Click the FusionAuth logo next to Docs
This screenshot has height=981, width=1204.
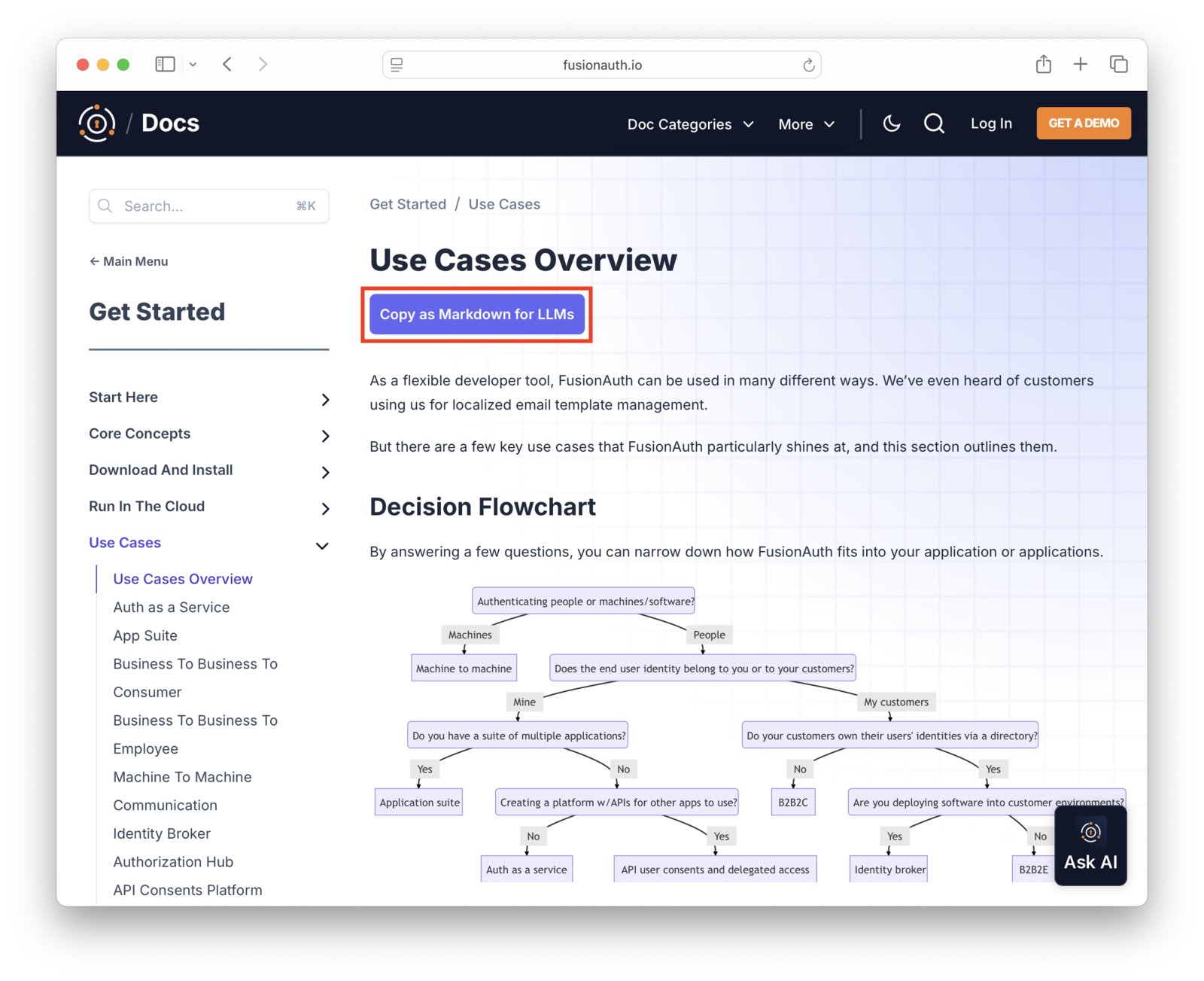point(96,123)
